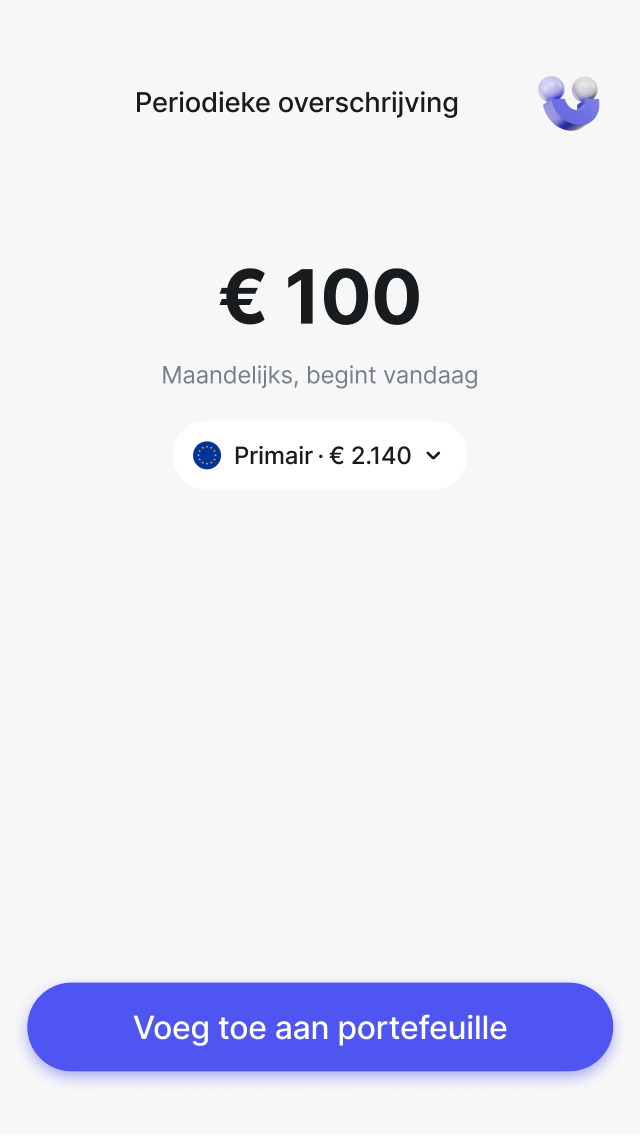This screenshot has width=640, height=1136.
Task: Click the Periodieke overschrijving title
Action: (x=297, y=102)
